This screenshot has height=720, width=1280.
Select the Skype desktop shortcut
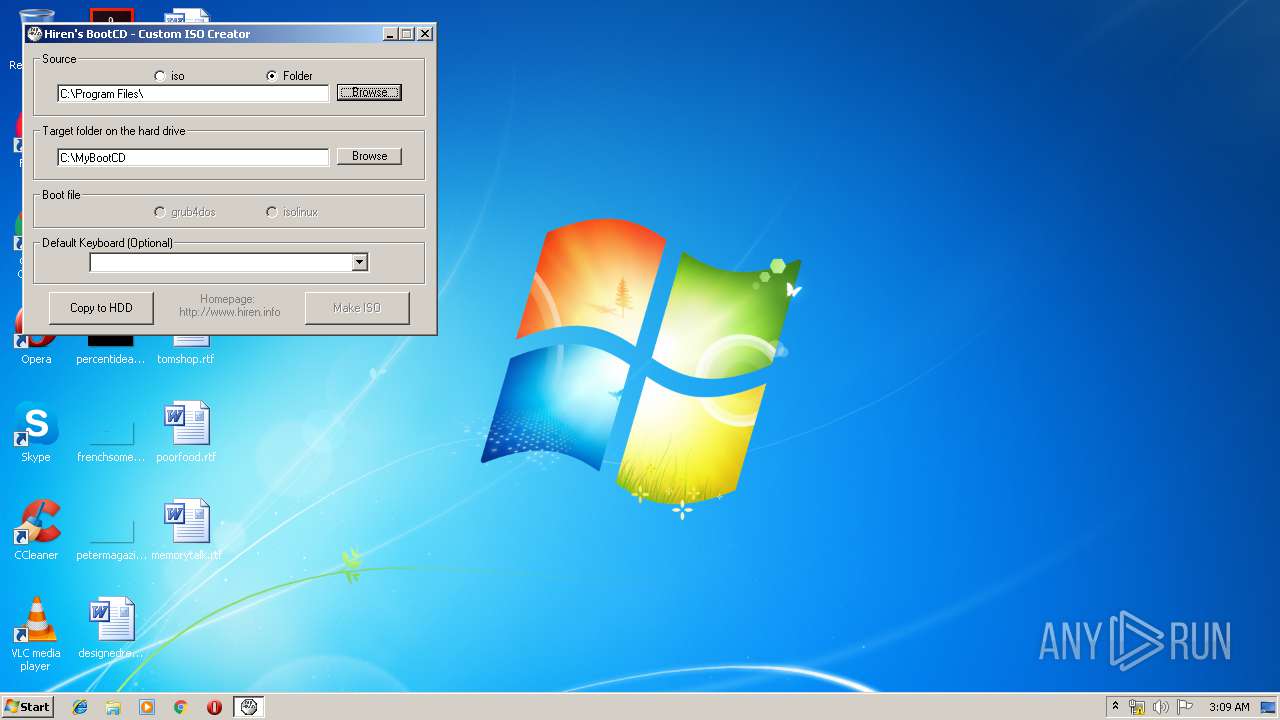36,432
